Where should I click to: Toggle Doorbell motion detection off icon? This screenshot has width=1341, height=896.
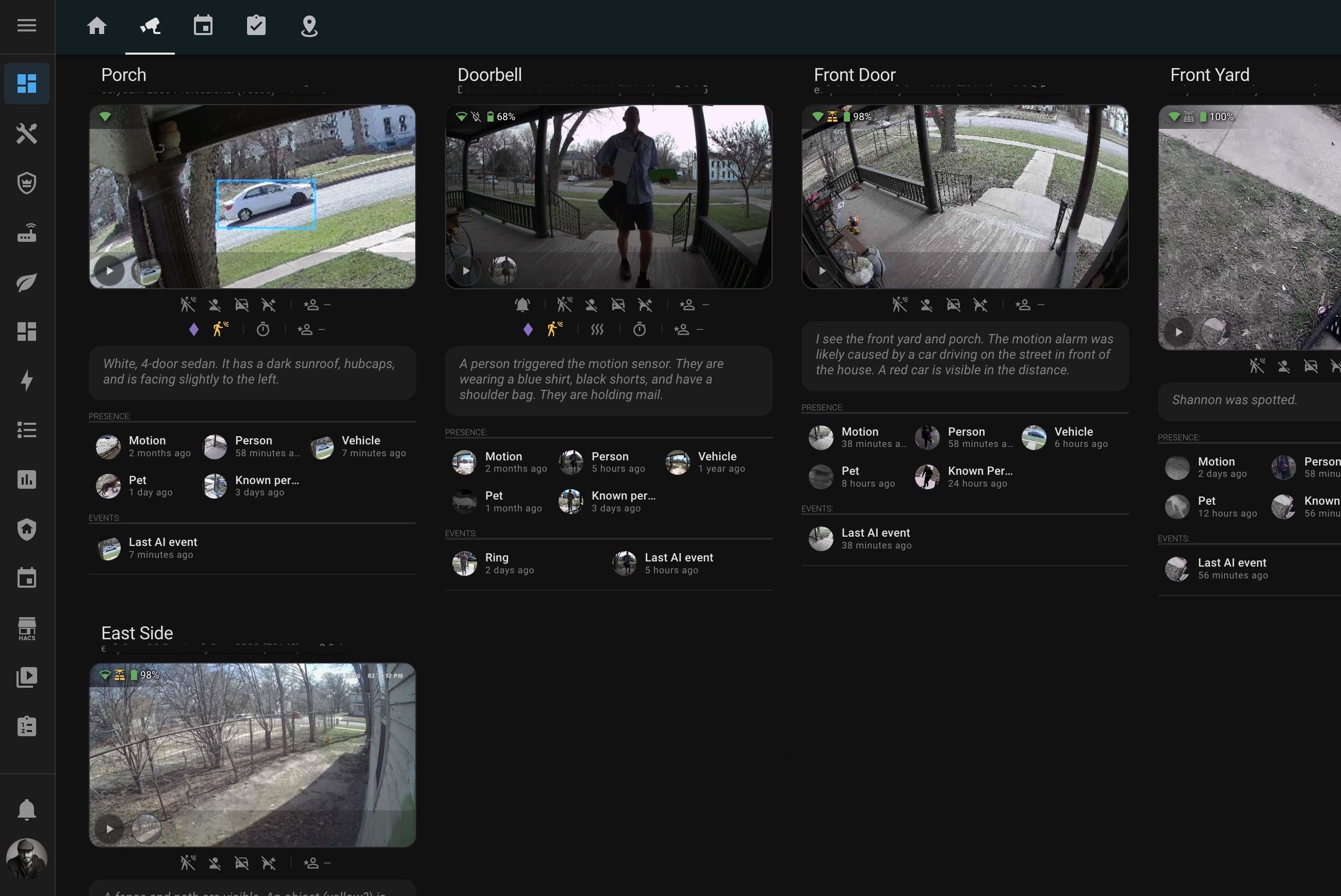coord(565,305)
